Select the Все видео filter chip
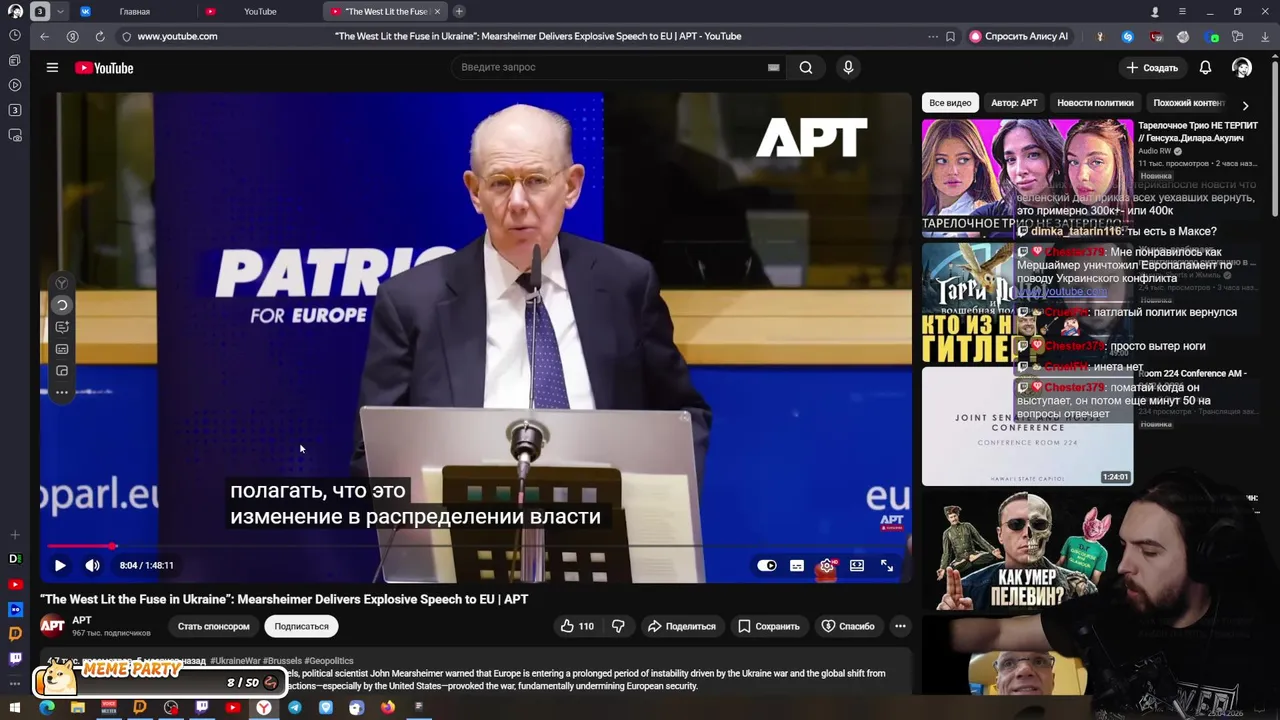 pos(950,103)
